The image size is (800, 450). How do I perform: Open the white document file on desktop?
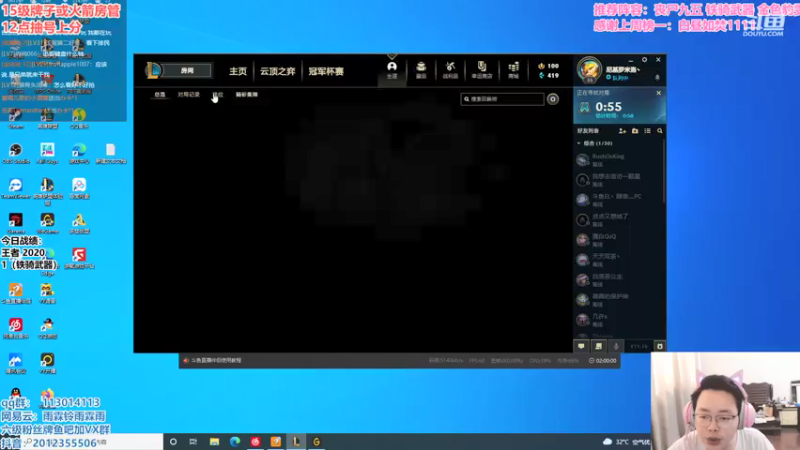110,153
